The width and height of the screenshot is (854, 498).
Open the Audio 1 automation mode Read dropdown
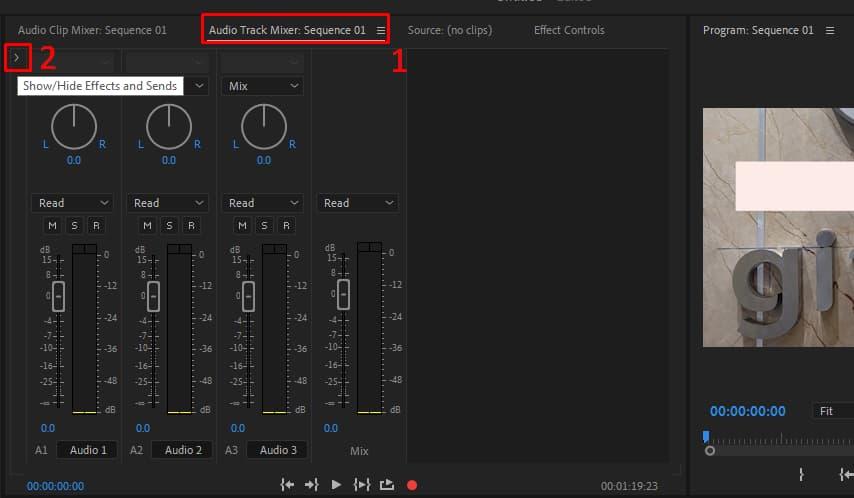[71, 203]
